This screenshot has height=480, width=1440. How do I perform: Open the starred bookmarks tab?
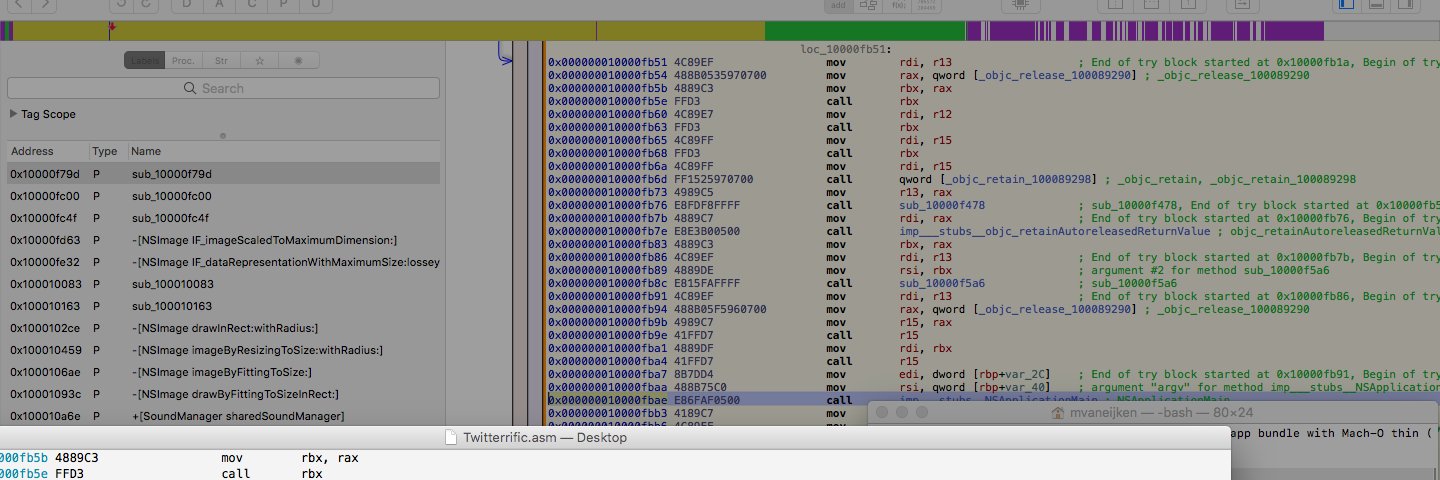pyautogui.click(x=259, y=60)
